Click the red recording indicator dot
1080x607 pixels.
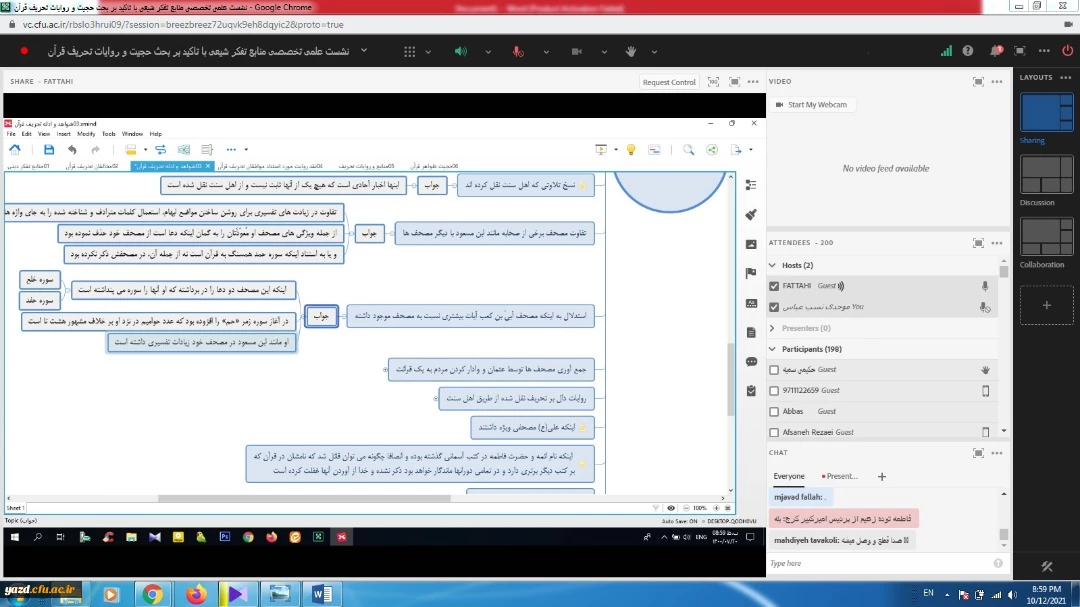pos(24,51)
